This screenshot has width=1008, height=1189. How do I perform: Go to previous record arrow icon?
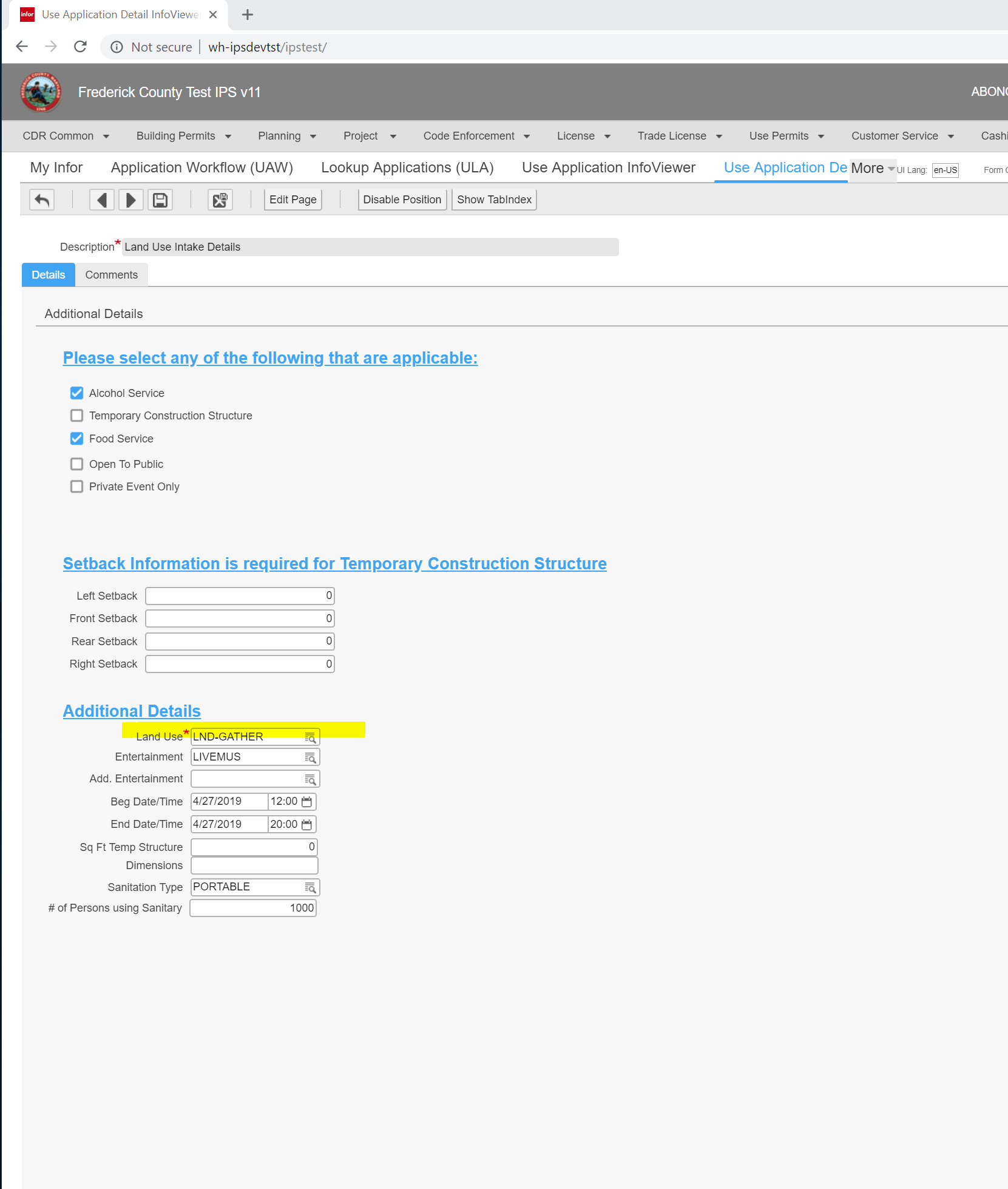click(x=102, y=200)
